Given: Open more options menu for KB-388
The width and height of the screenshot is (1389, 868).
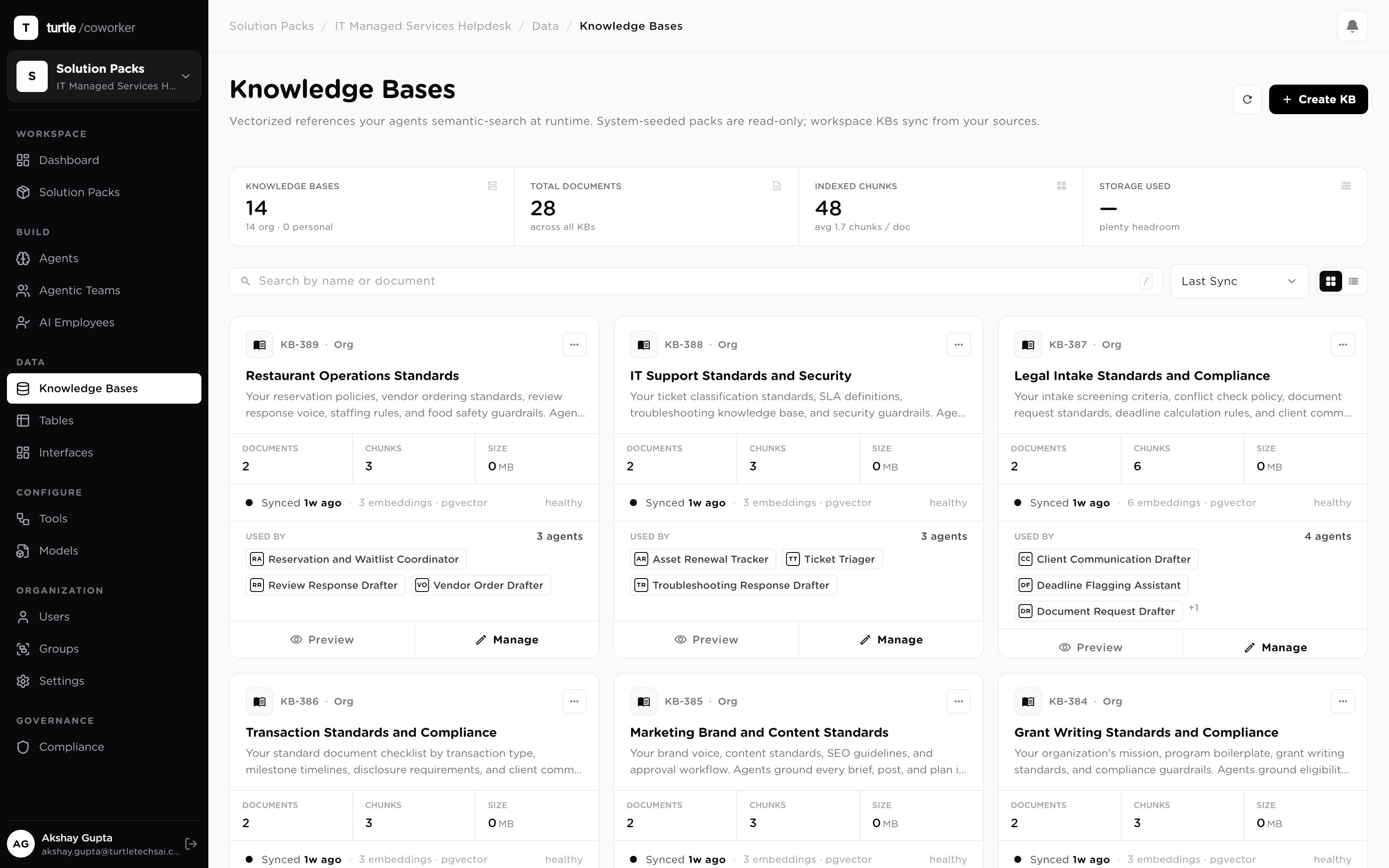Looking at the screenshot, I should [958, 345].
